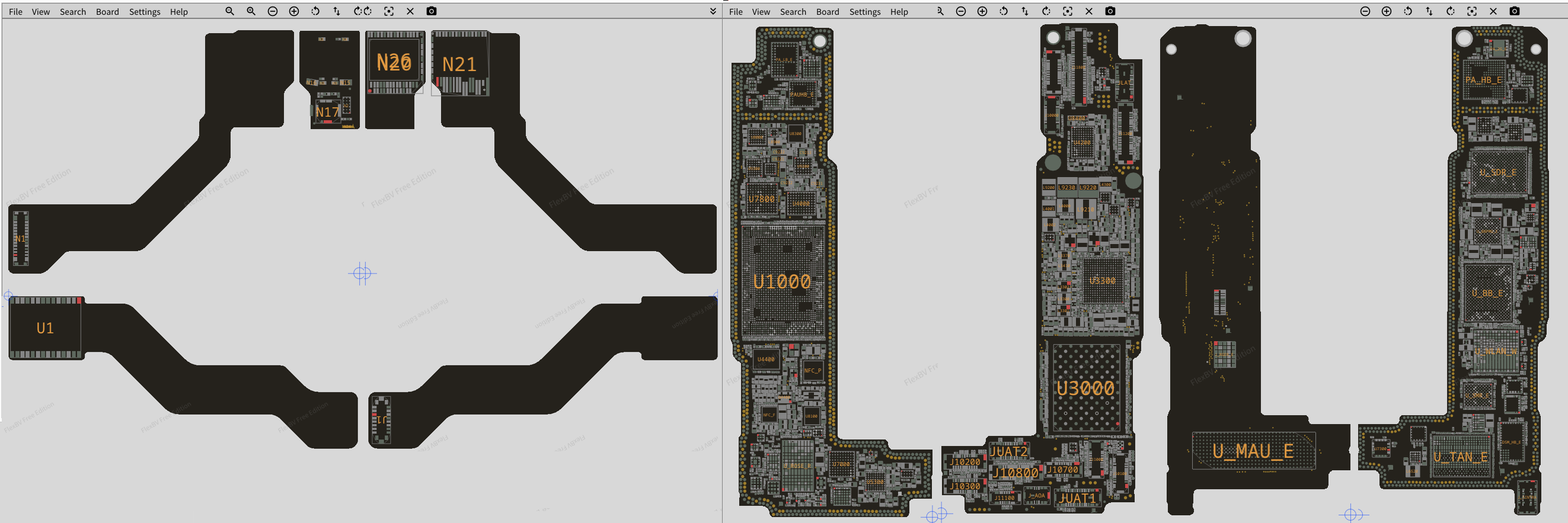This screenshot has height=523, width=1568.
Task: Click the first magnifier icon in the flex cable viewer
Action: (x=229, y=11)
